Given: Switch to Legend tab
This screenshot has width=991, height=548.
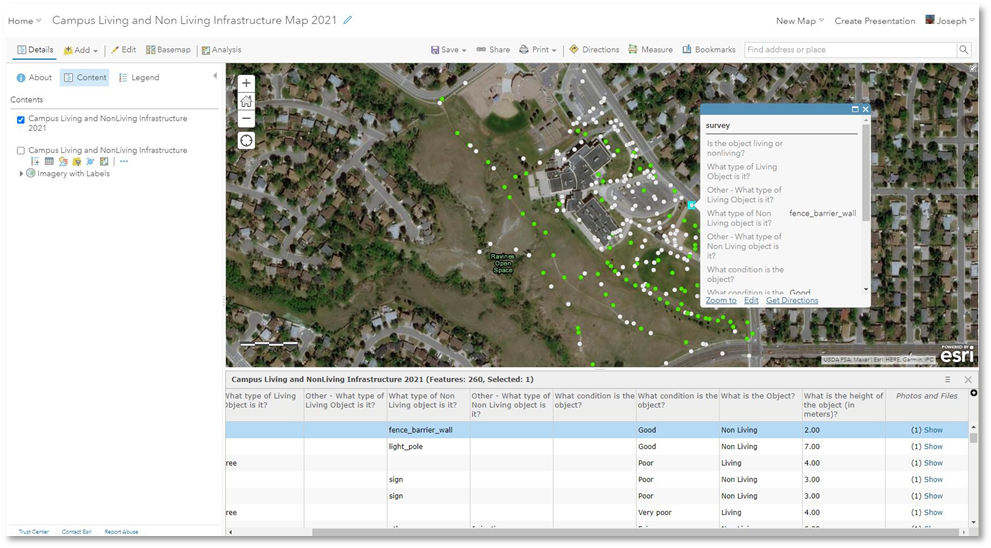Looking at the screenshot, I should 139,77.
